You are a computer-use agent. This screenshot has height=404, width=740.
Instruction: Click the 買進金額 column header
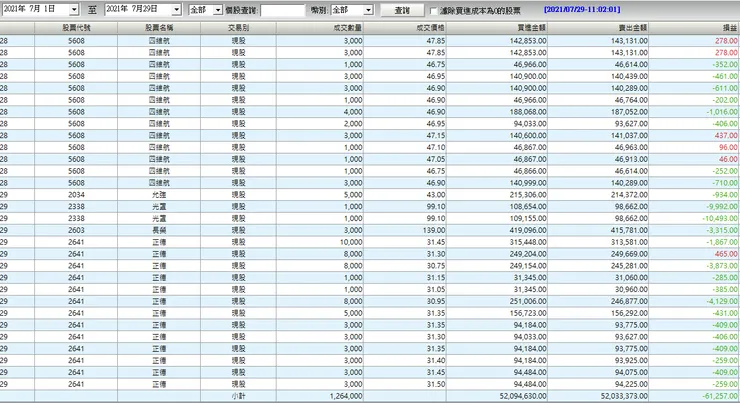(497, 28)
